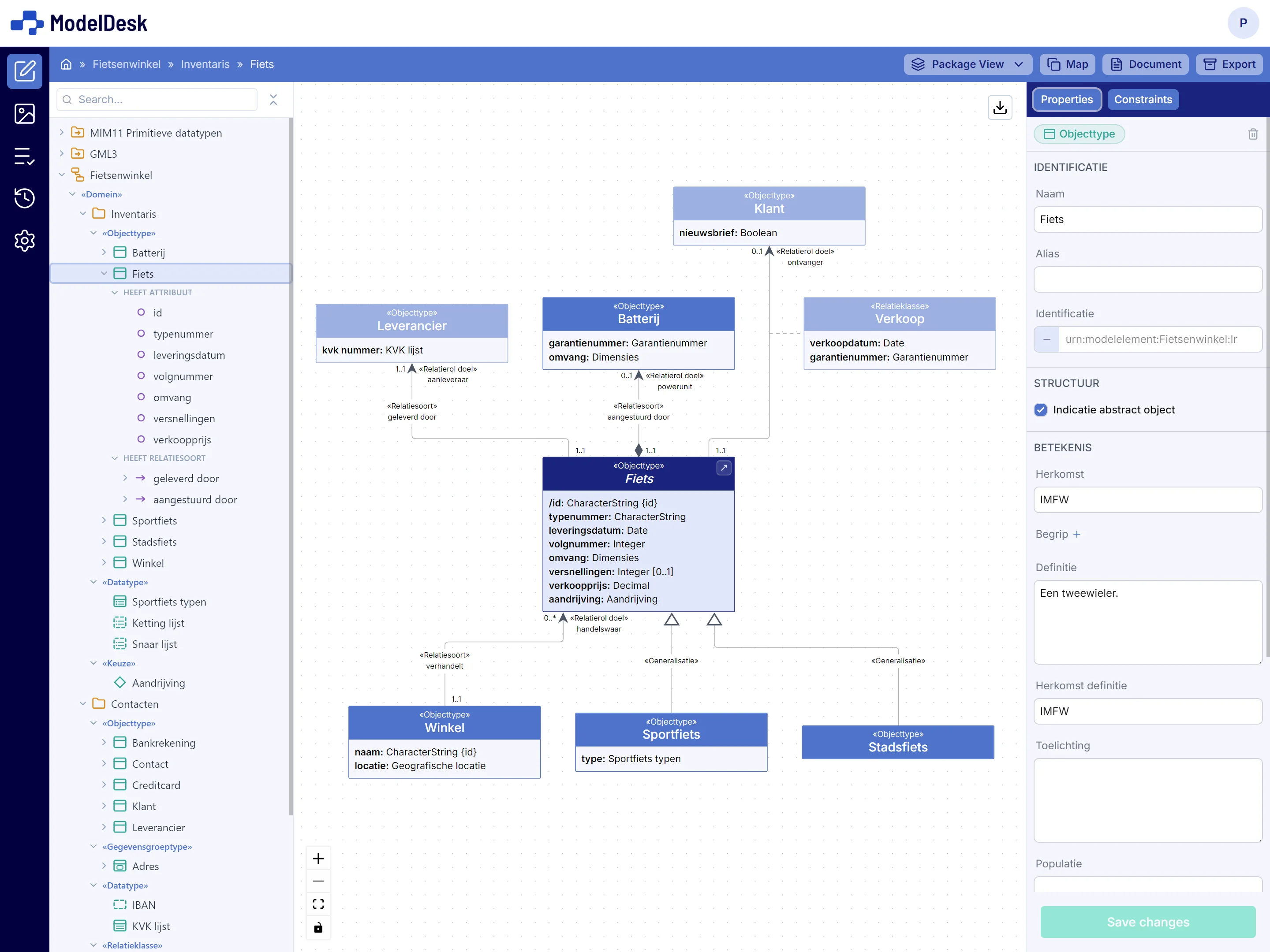Open the history icon in left sidebar

25,198
